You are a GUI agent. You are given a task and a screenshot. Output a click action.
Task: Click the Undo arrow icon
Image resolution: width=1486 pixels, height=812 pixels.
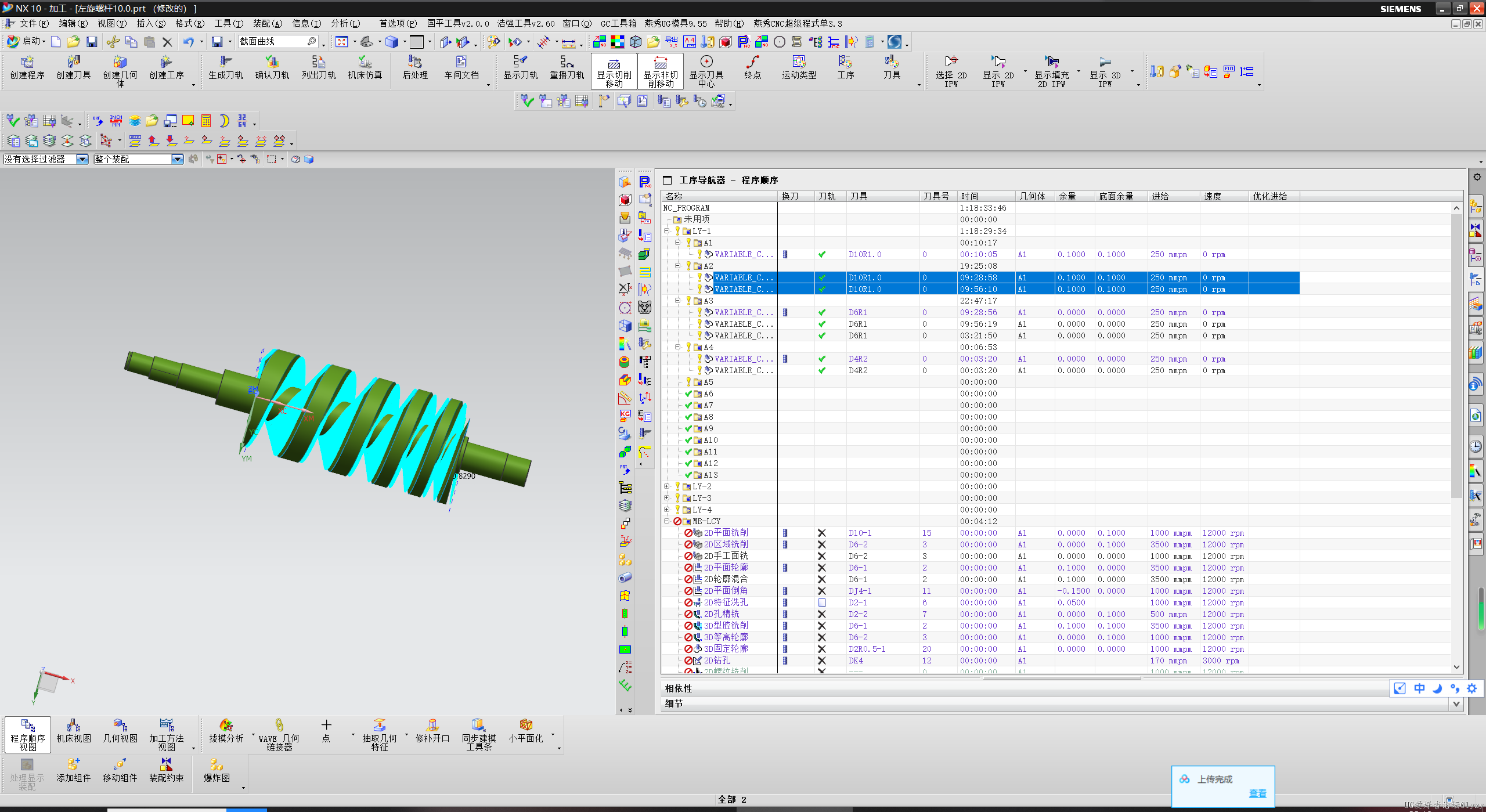click(x=189, y=42)
